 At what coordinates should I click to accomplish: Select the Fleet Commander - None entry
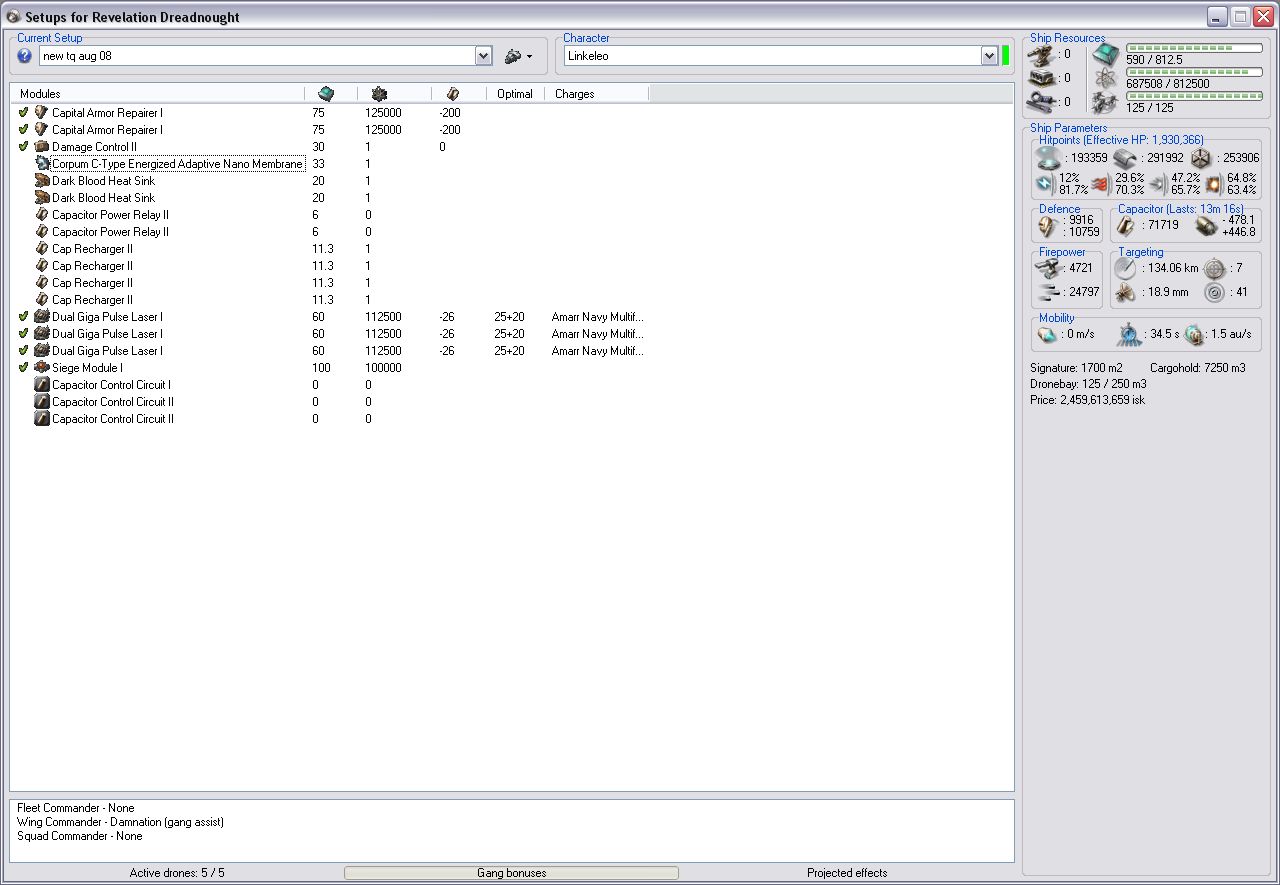click(x=76, y=808)
